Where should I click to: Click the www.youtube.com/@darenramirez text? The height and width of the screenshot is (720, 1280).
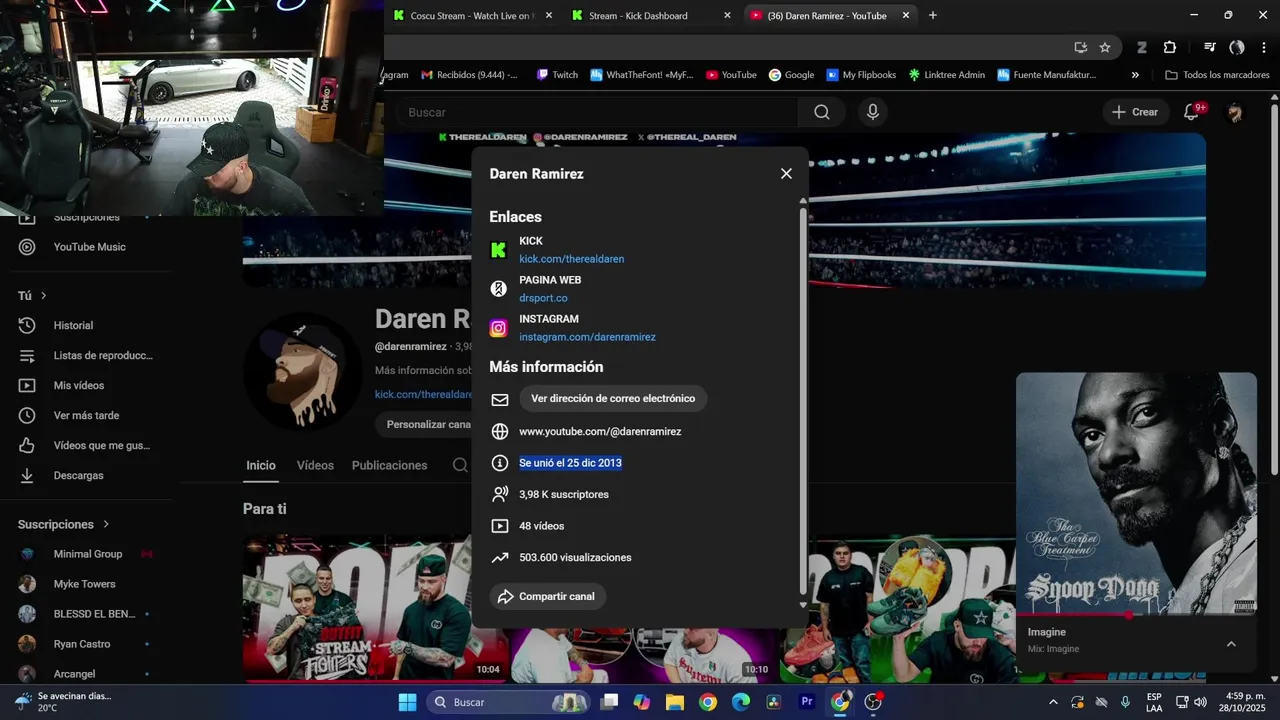pyautogui.click(x=600, y=431)
